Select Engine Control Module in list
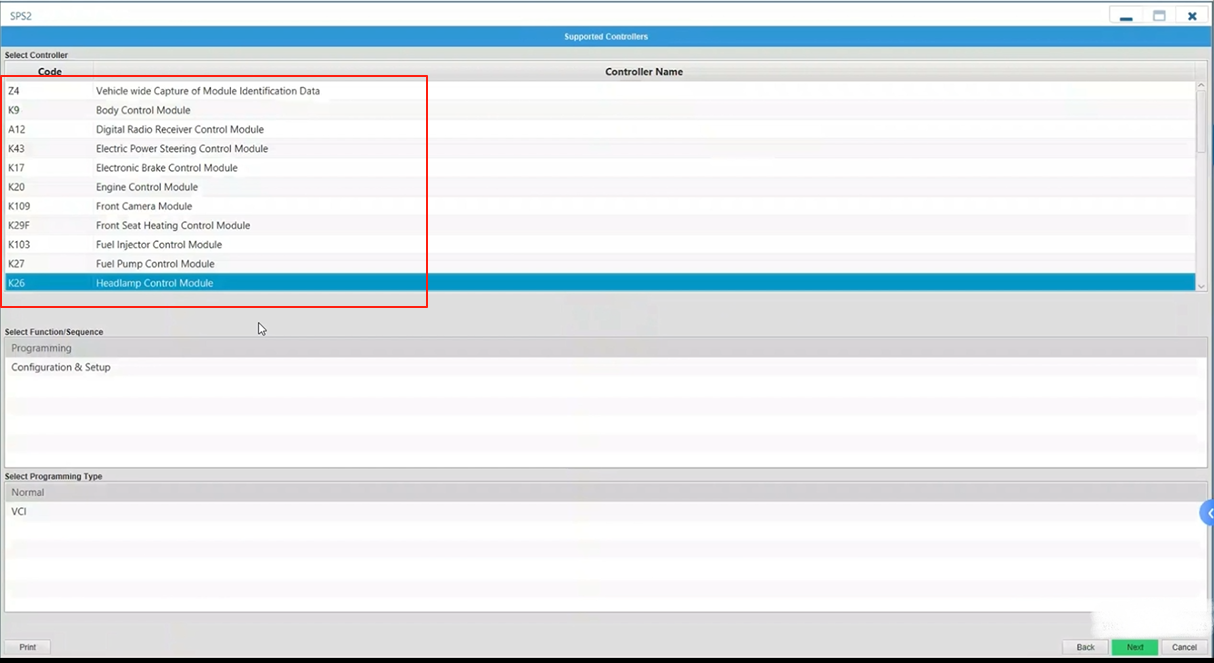 147,187
